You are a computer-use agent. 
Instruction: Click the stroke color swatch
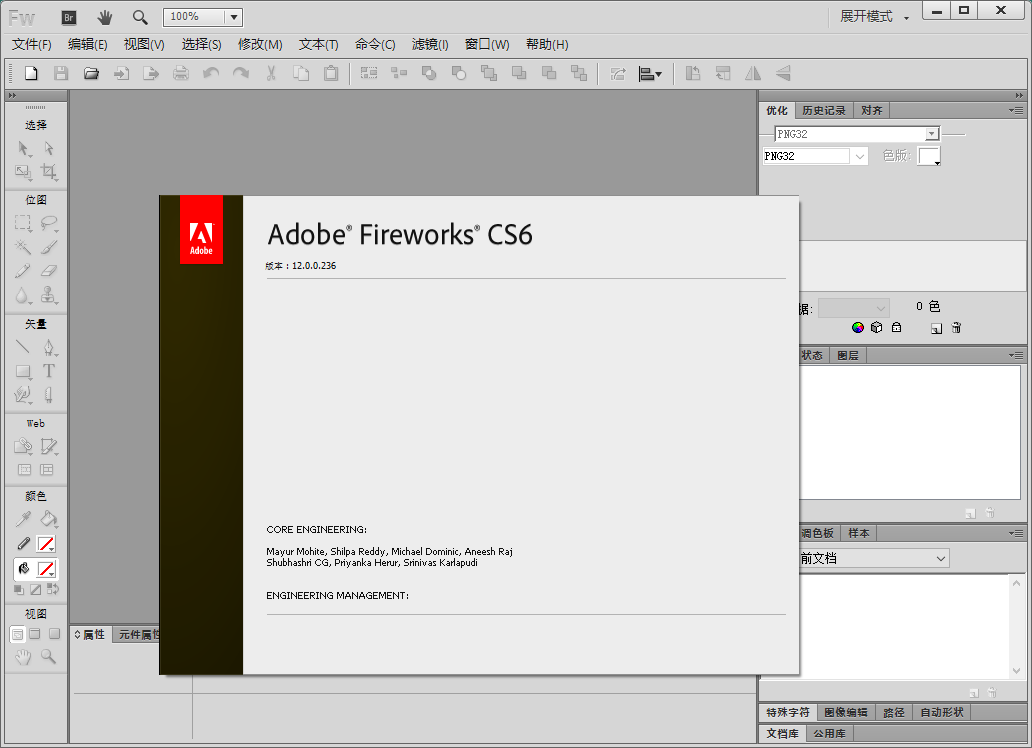[x=46, y=544]
